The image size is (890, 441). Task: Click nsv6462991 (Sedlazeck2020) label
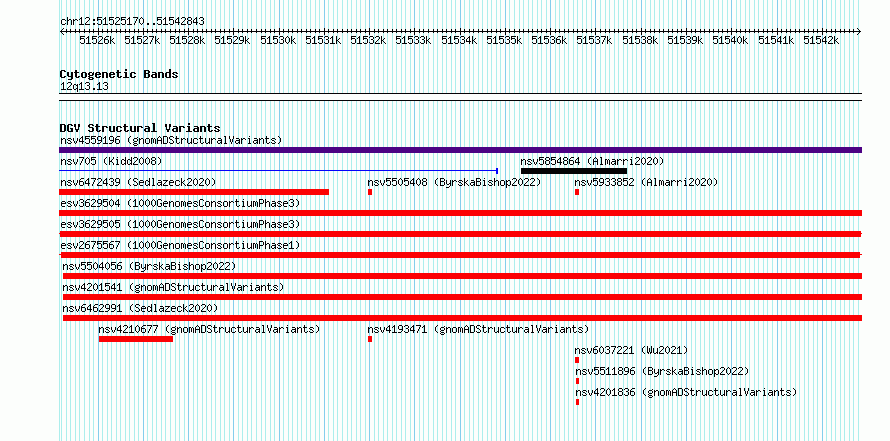(140, 308)
